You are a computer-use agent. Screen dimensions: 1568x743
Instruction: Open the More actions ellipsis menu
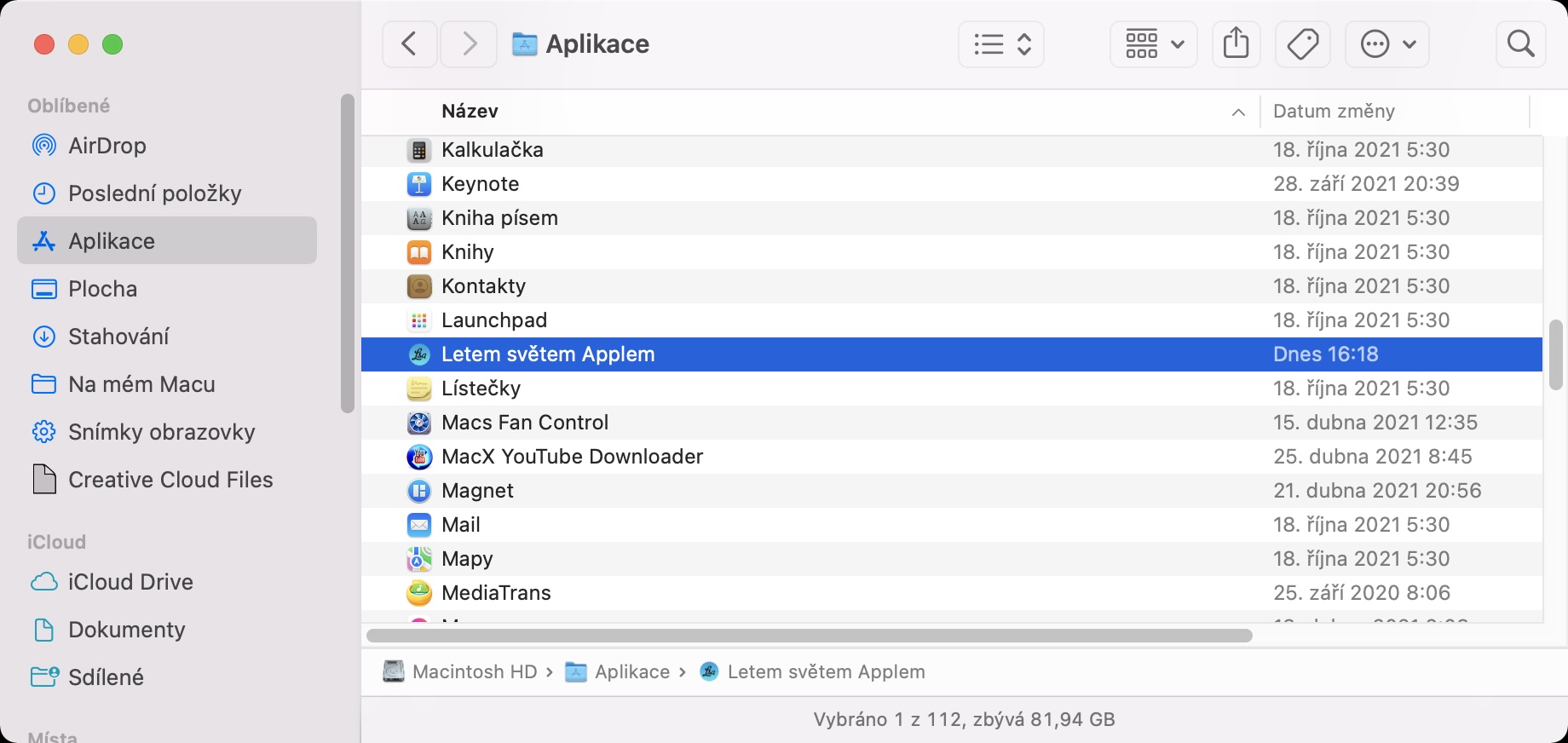1387,43
